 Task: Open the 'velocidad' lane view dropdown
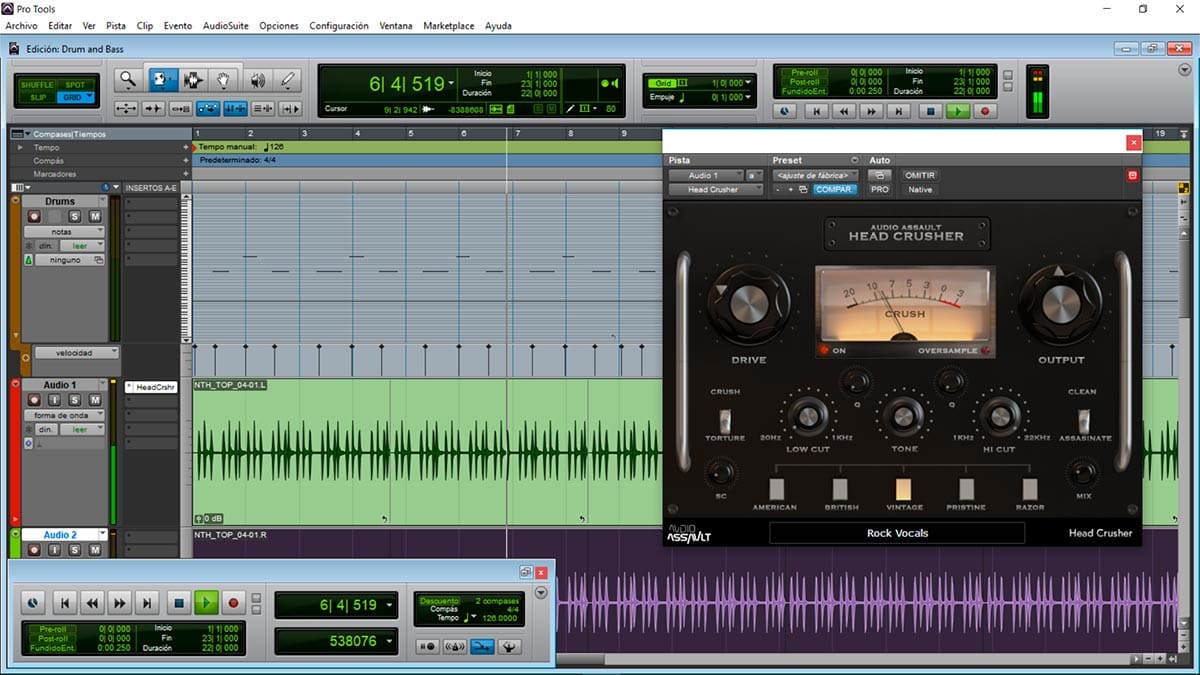tap(76, 352)
